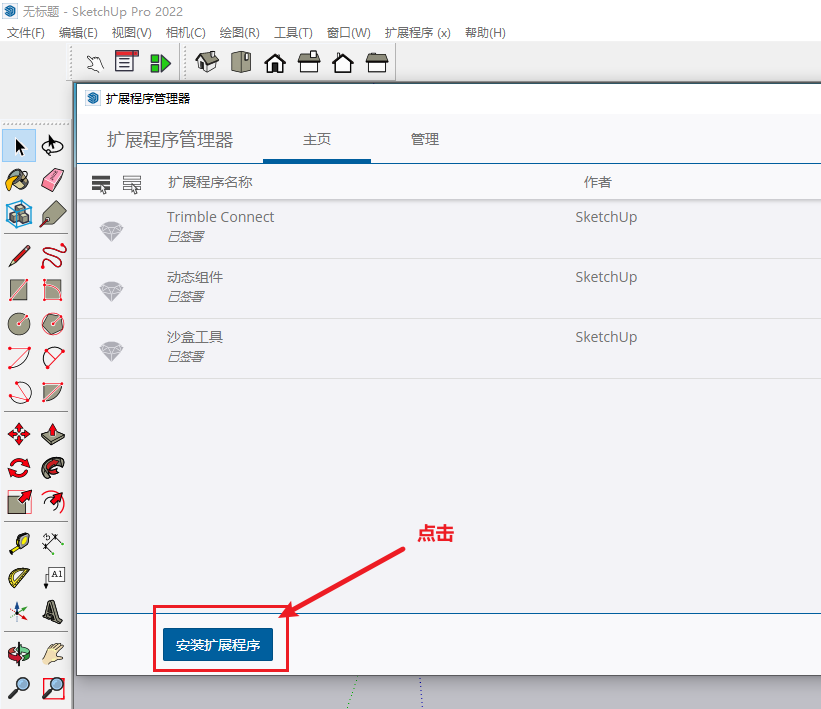Click the 3D Text tool
The height and width of the screenshot is (709, 821).
(53, 612)
